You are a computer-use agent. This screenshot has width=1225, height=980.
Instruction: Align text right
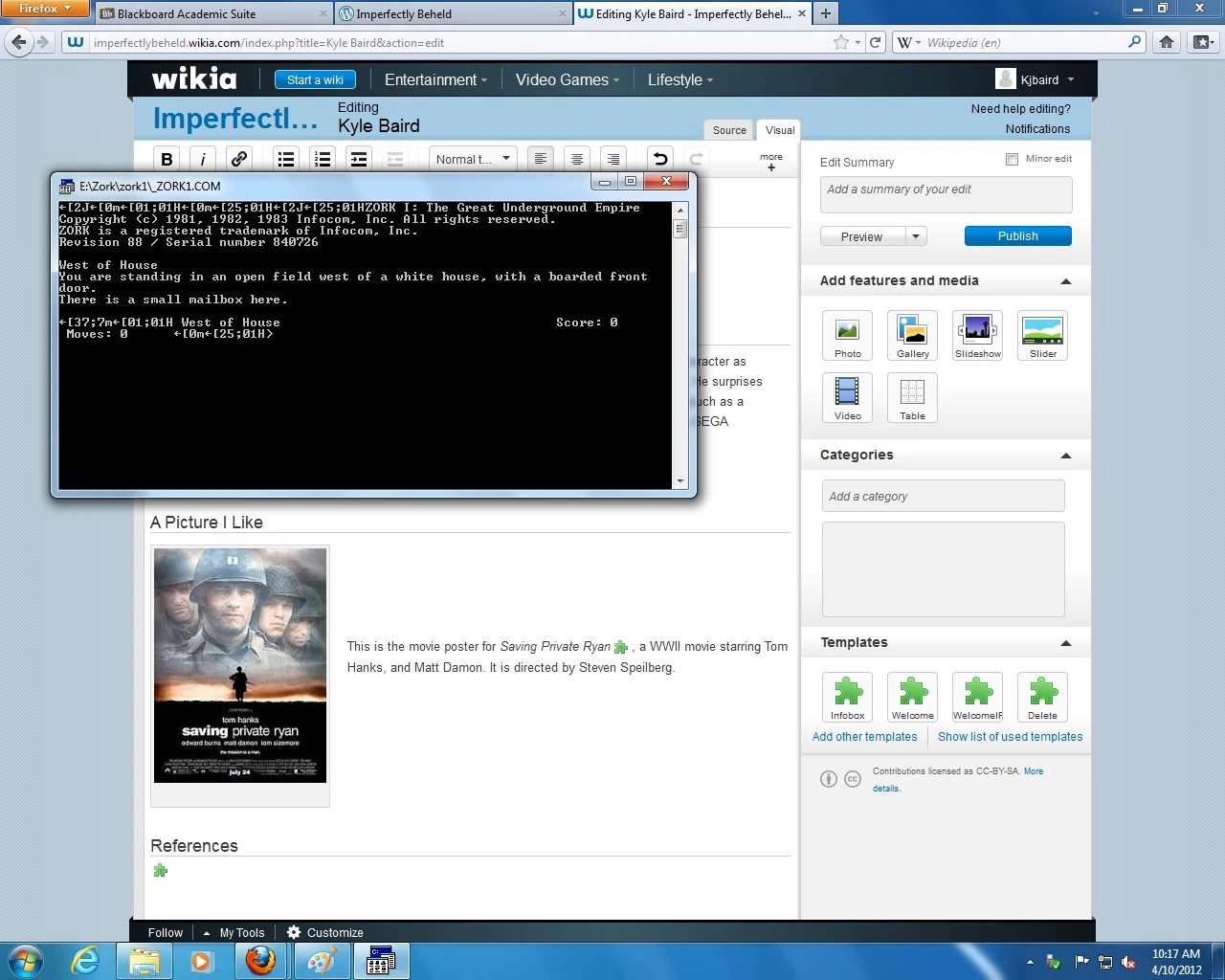tap(613, 159)
